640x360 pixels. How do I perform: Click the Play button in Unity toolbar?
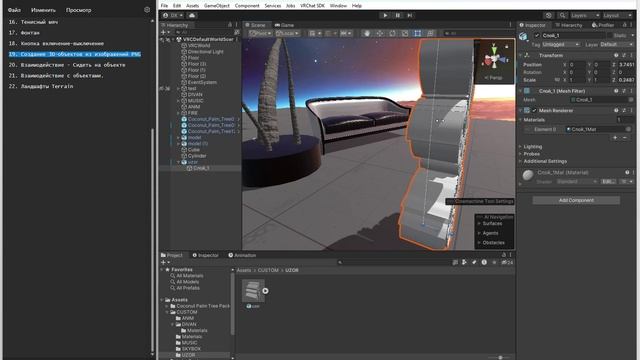tap(385, 15)
